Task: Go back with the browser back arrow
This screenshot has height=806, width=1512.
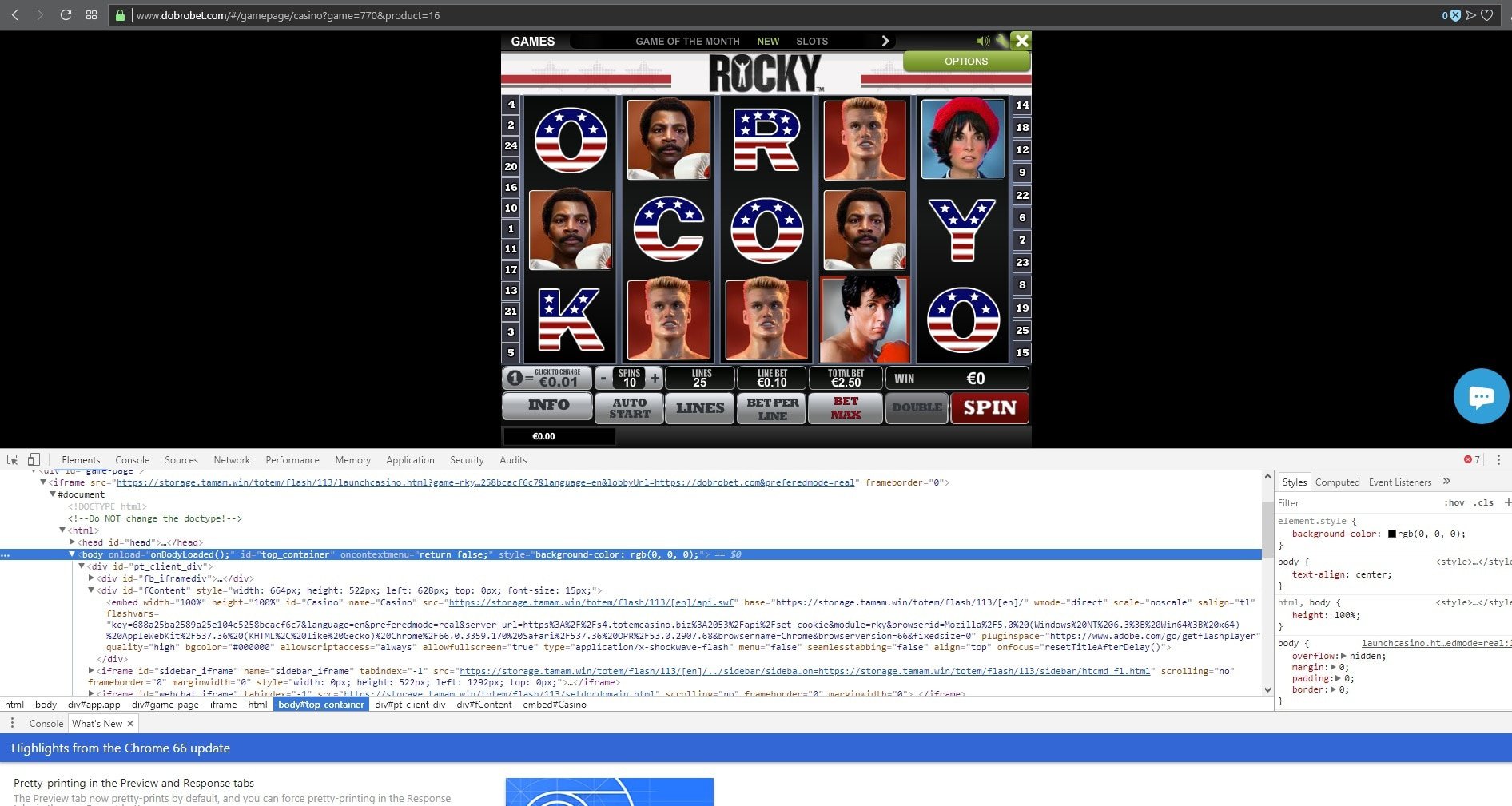Action: tap(15, 15)
